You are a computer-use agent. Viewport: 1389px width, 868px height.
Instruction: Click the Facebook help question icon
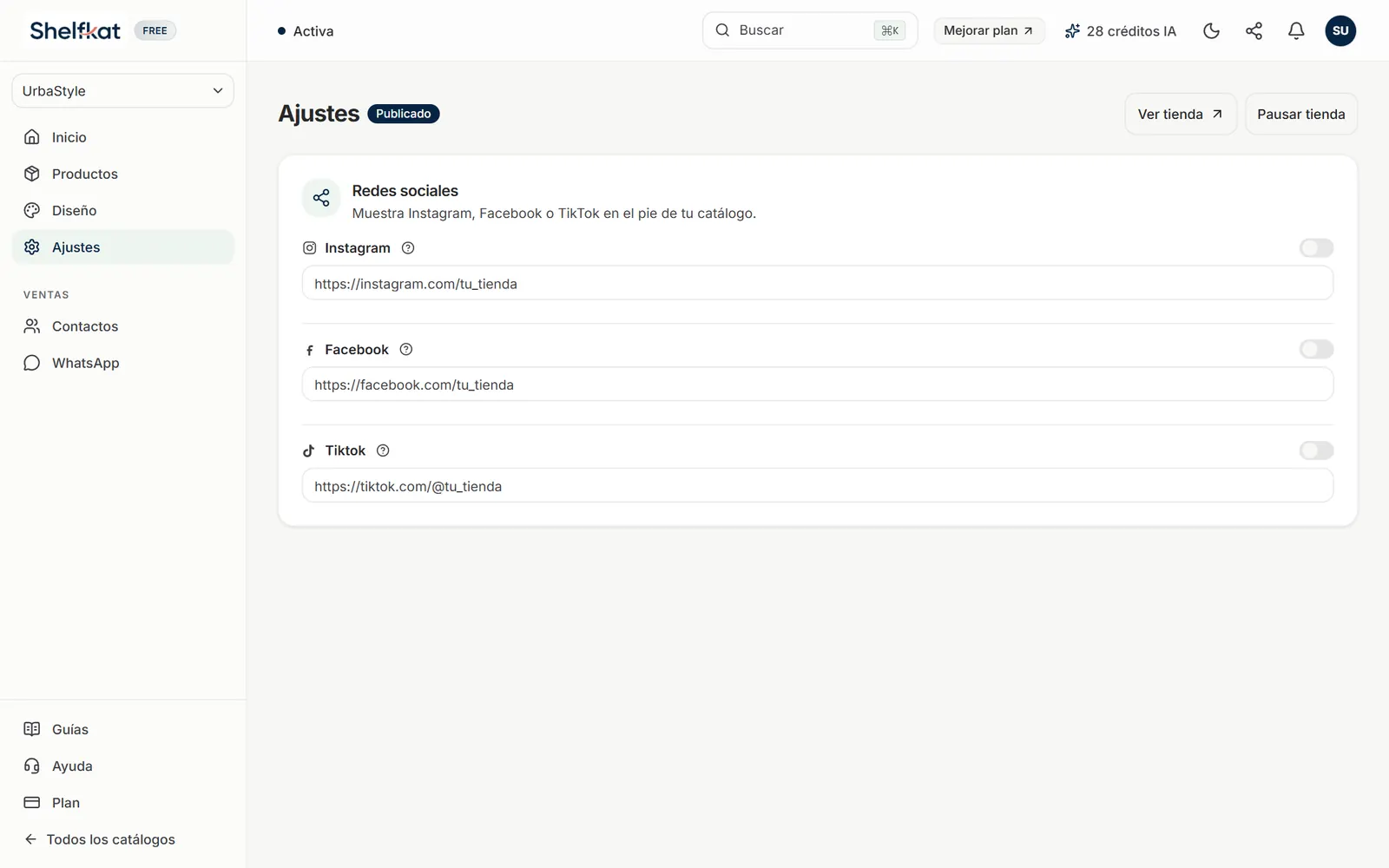[406, 350]
